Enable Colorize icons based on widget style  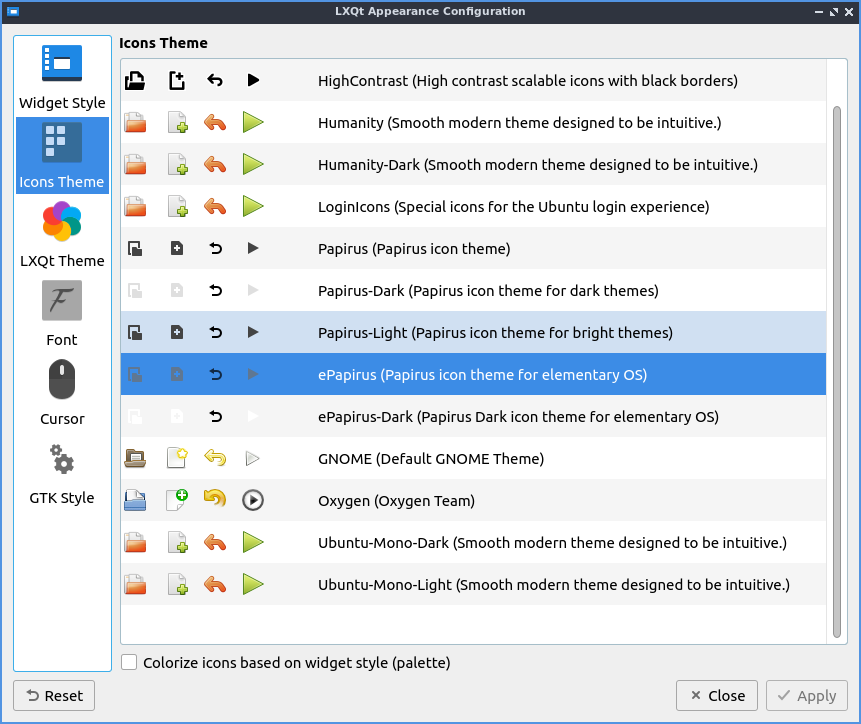(129, 662)
